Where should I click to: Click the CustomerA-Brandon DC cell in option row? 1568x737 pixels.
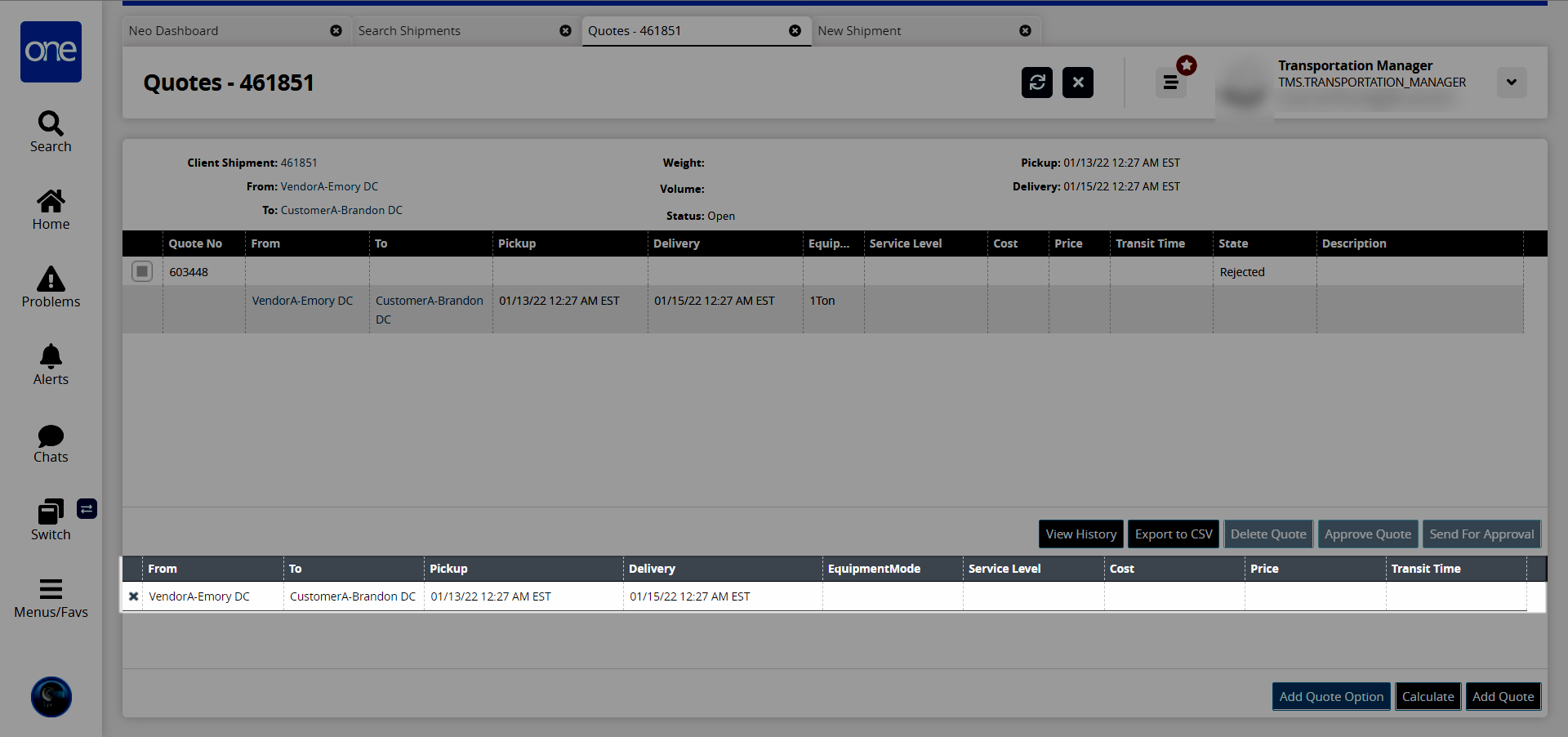pos(353,596)
